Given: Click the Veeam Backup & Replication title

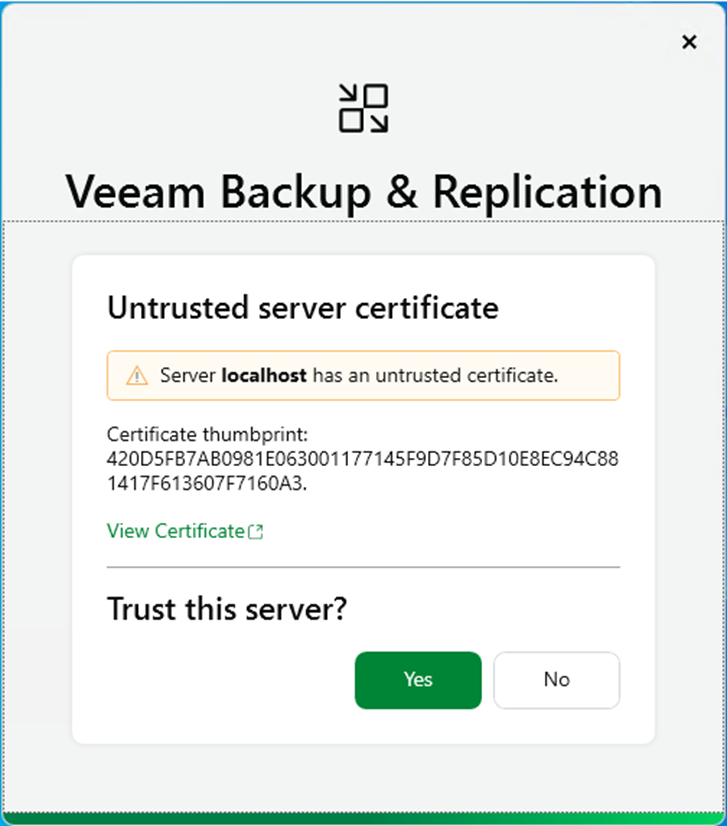Looking at the screenshot, I should coord(363,192).
